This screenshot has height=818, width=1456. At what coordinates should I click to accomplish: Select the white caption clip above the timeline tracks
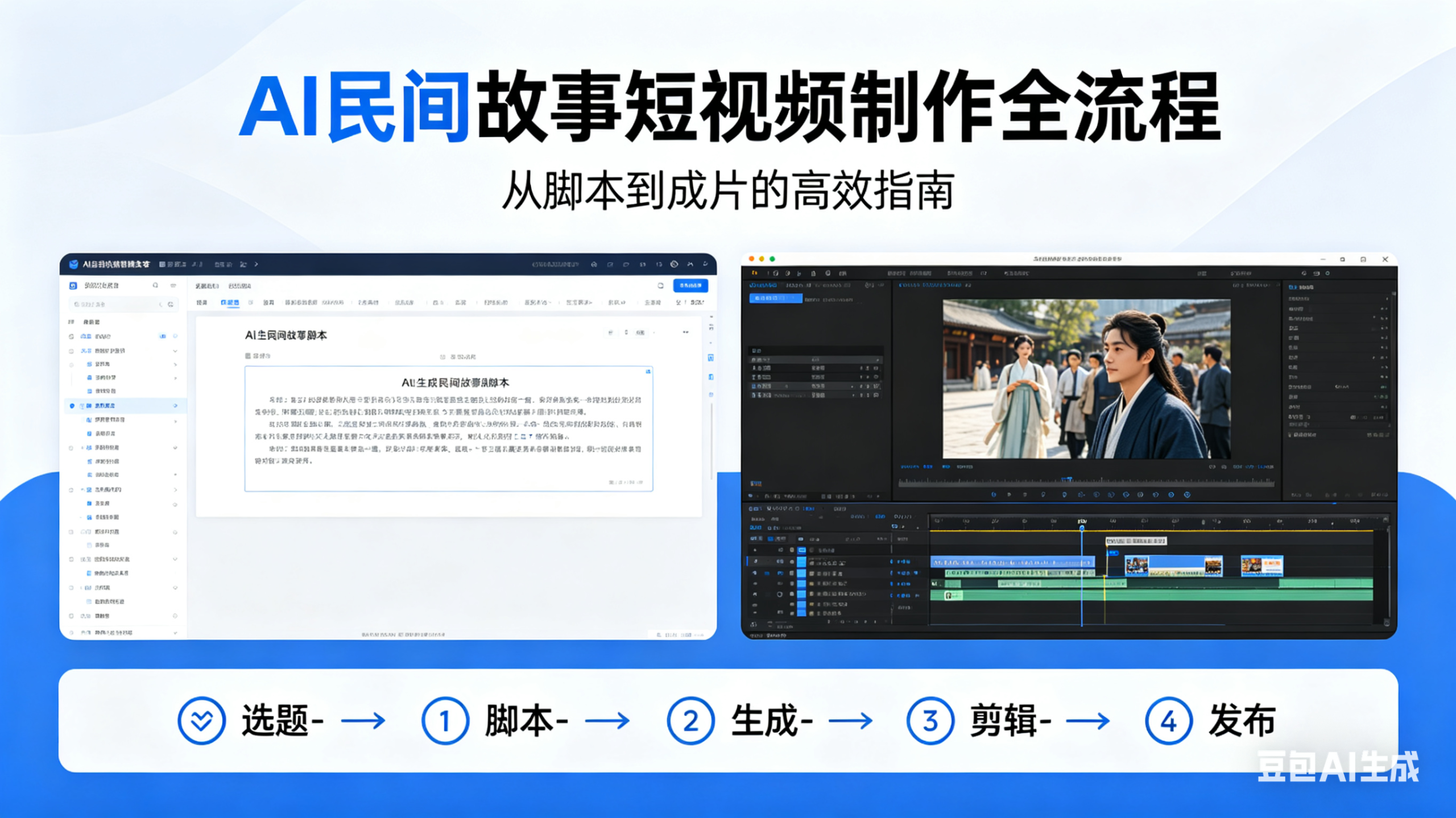[x=1136, y=541]
